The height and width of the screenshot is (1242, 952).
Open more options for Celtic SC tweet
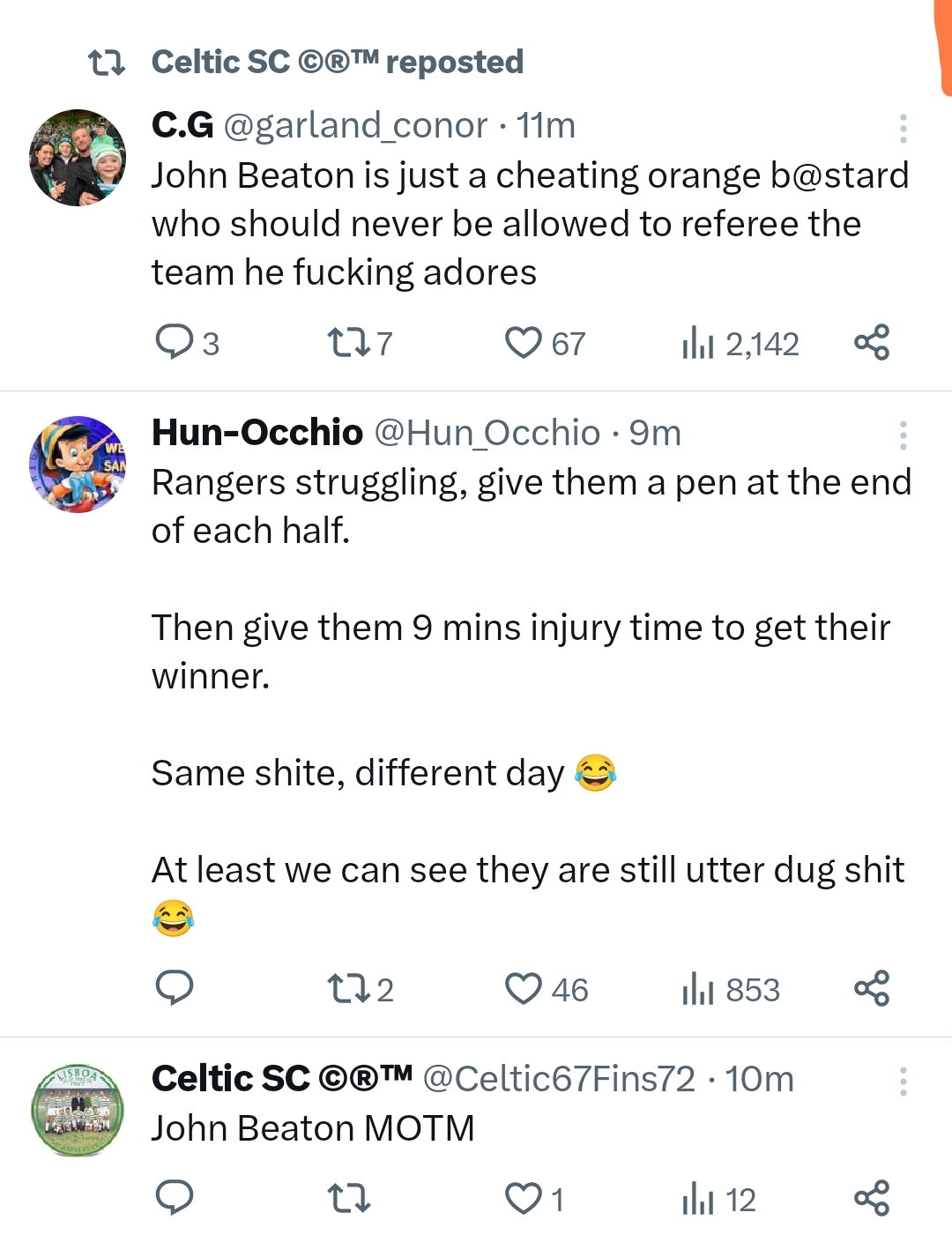[x=903, y=1082]
